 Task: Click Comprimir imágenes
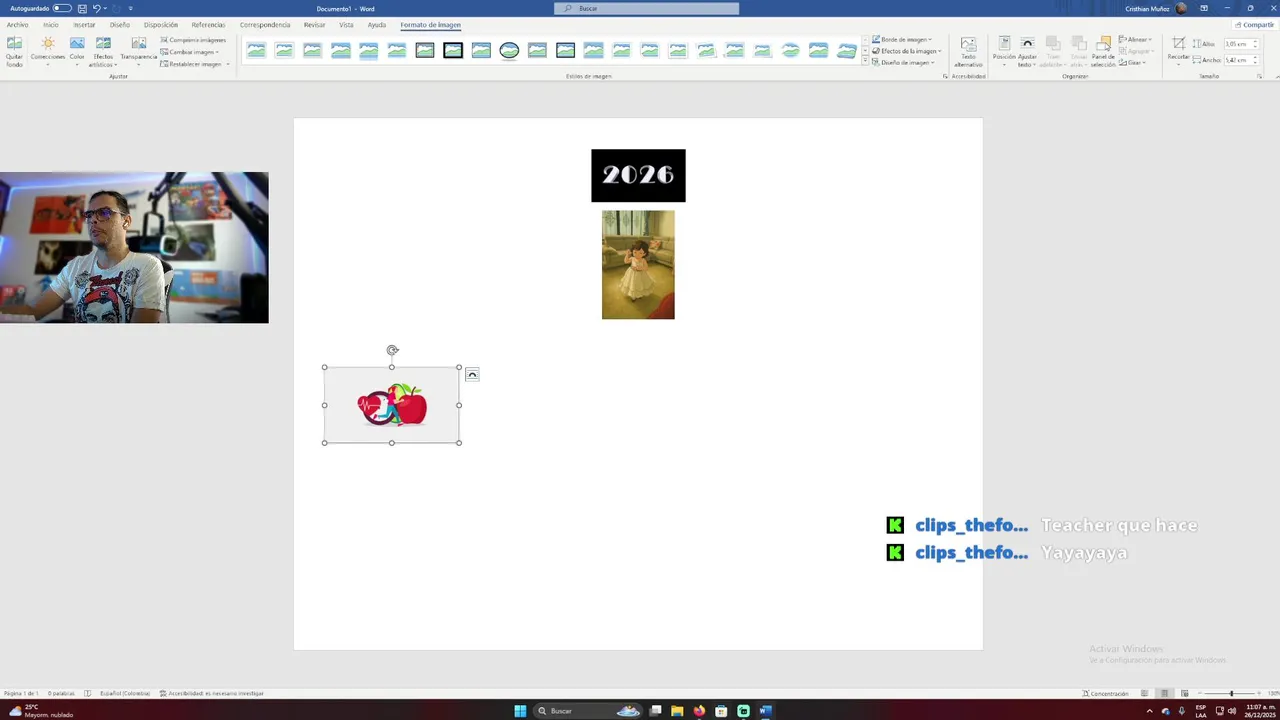193,40
